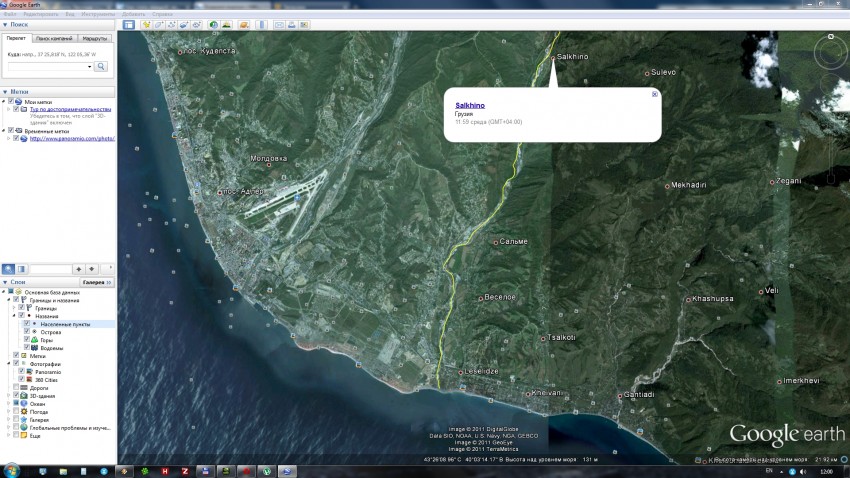Click the add placemark toolbar icon
The image size is (850, 478).
pos(146,24)
